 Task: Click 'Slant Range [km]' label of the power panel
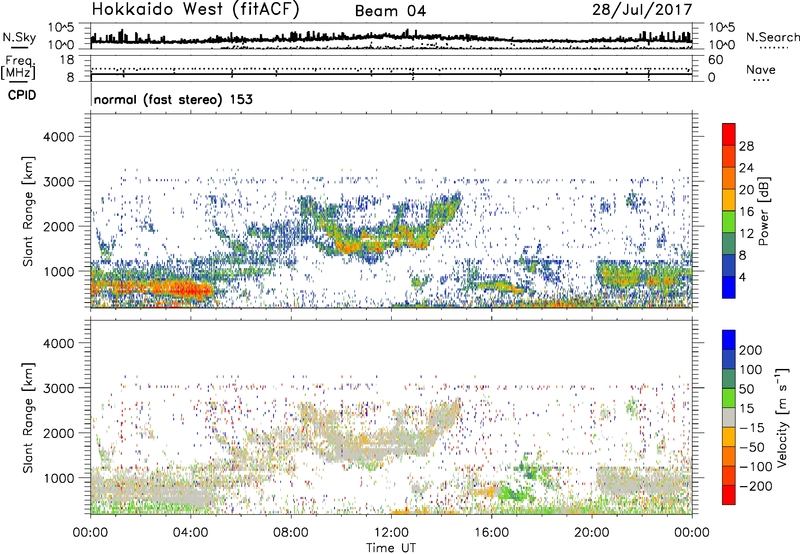pyautogui.click(x=28, y=211)
